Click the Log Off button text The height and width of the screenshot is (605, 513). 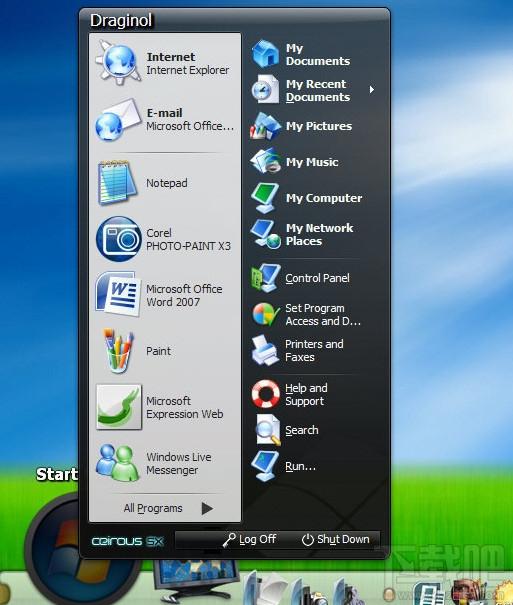pyautogui.click(x=257, y=539)
